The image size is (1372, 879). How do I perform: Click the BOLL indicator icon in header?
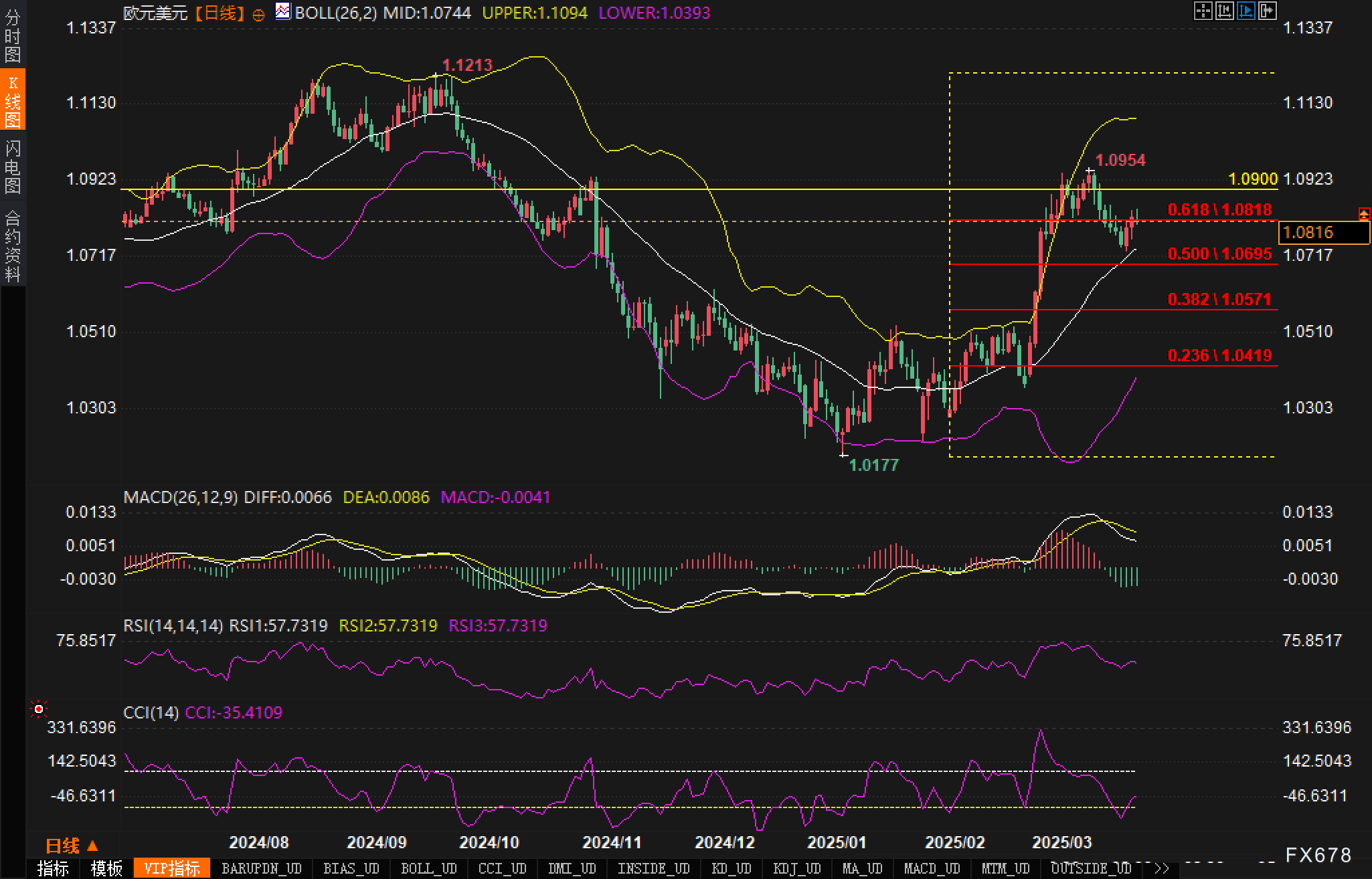point(283,11)
